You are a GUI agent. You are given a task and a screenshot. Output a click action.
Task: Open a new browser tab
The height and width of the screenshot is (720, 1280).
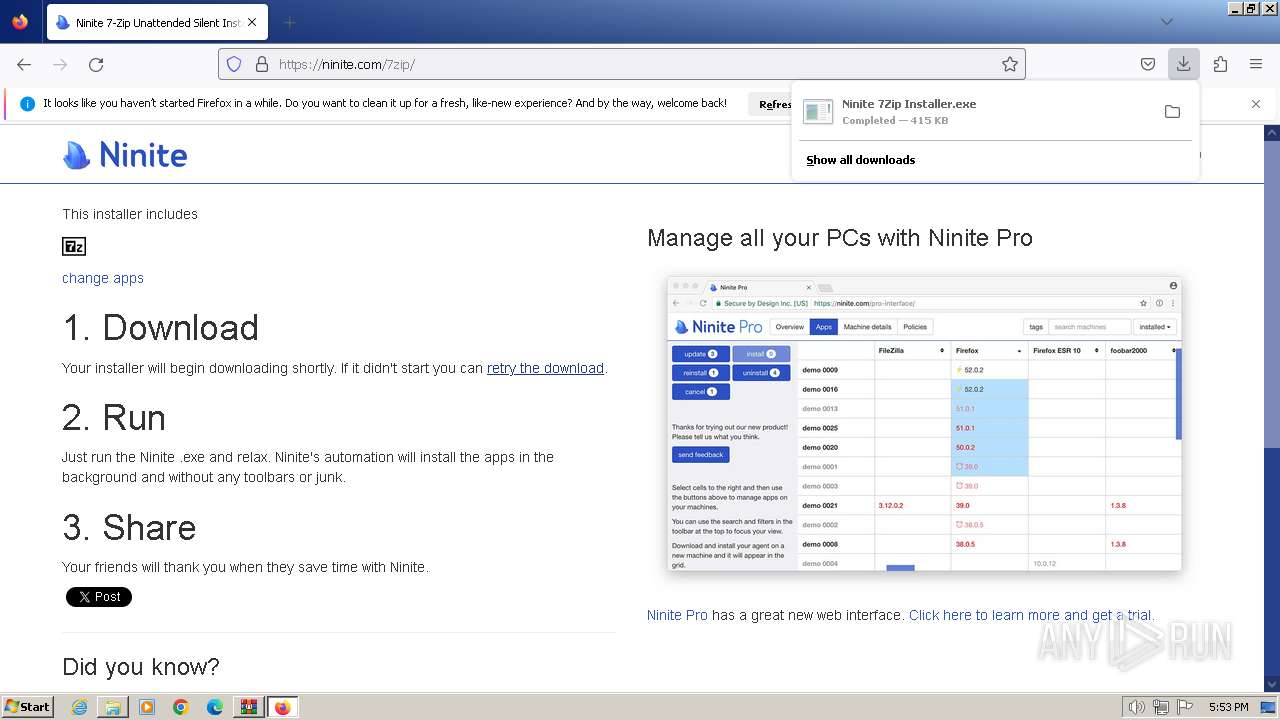(289, 22)
